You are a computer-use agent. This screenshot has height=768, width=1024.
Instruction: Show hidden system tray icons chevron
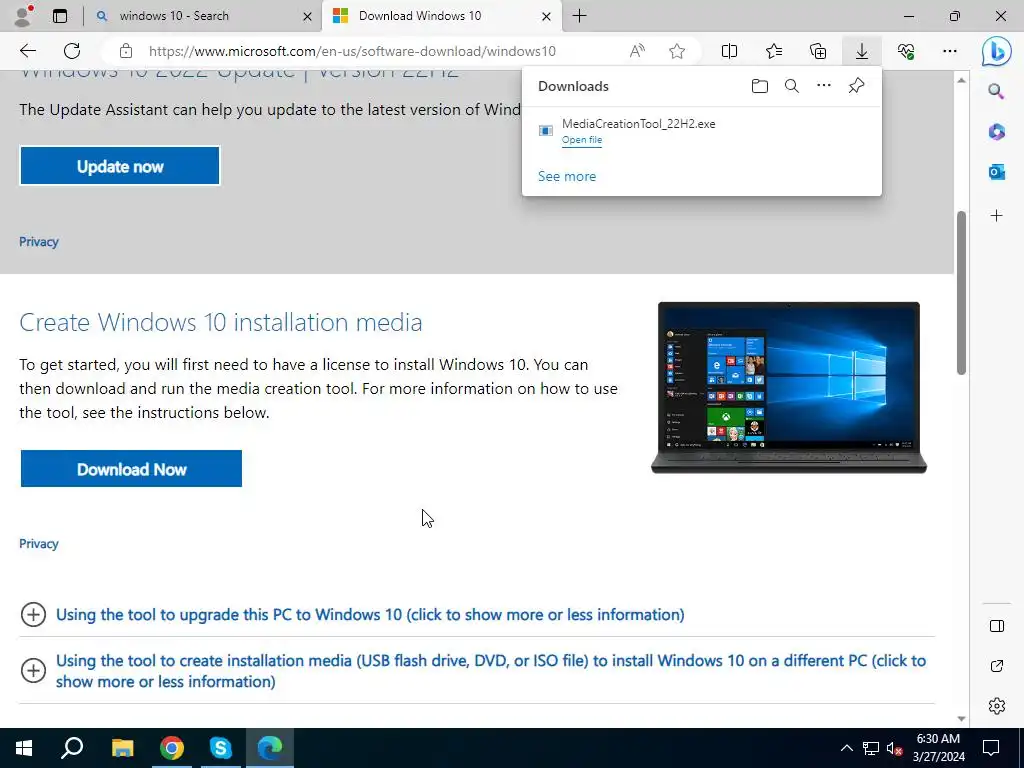846,748
